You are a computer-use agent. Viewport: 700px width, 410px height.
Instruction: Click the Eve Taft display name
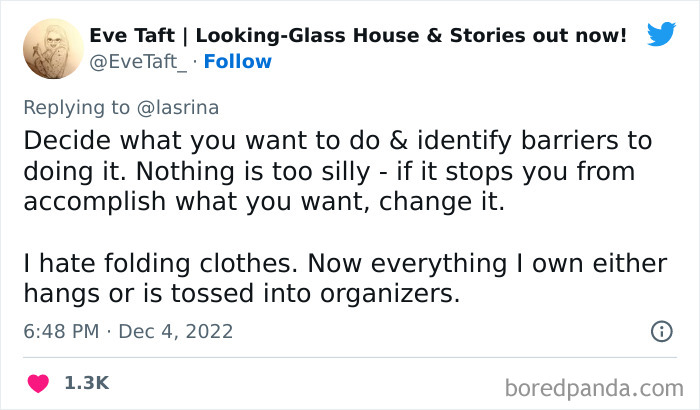click(x=132, y=35)
